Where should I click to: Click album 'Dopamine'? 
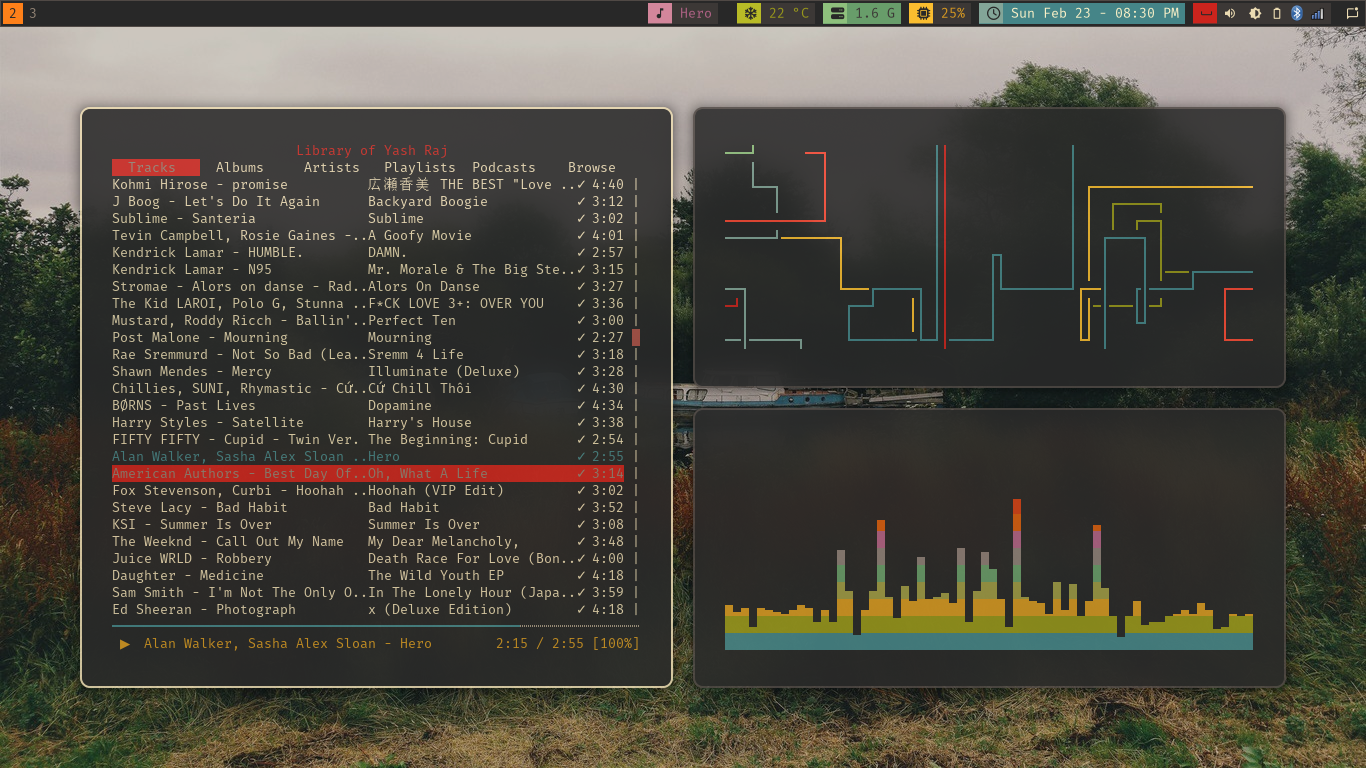pos(400,405)
